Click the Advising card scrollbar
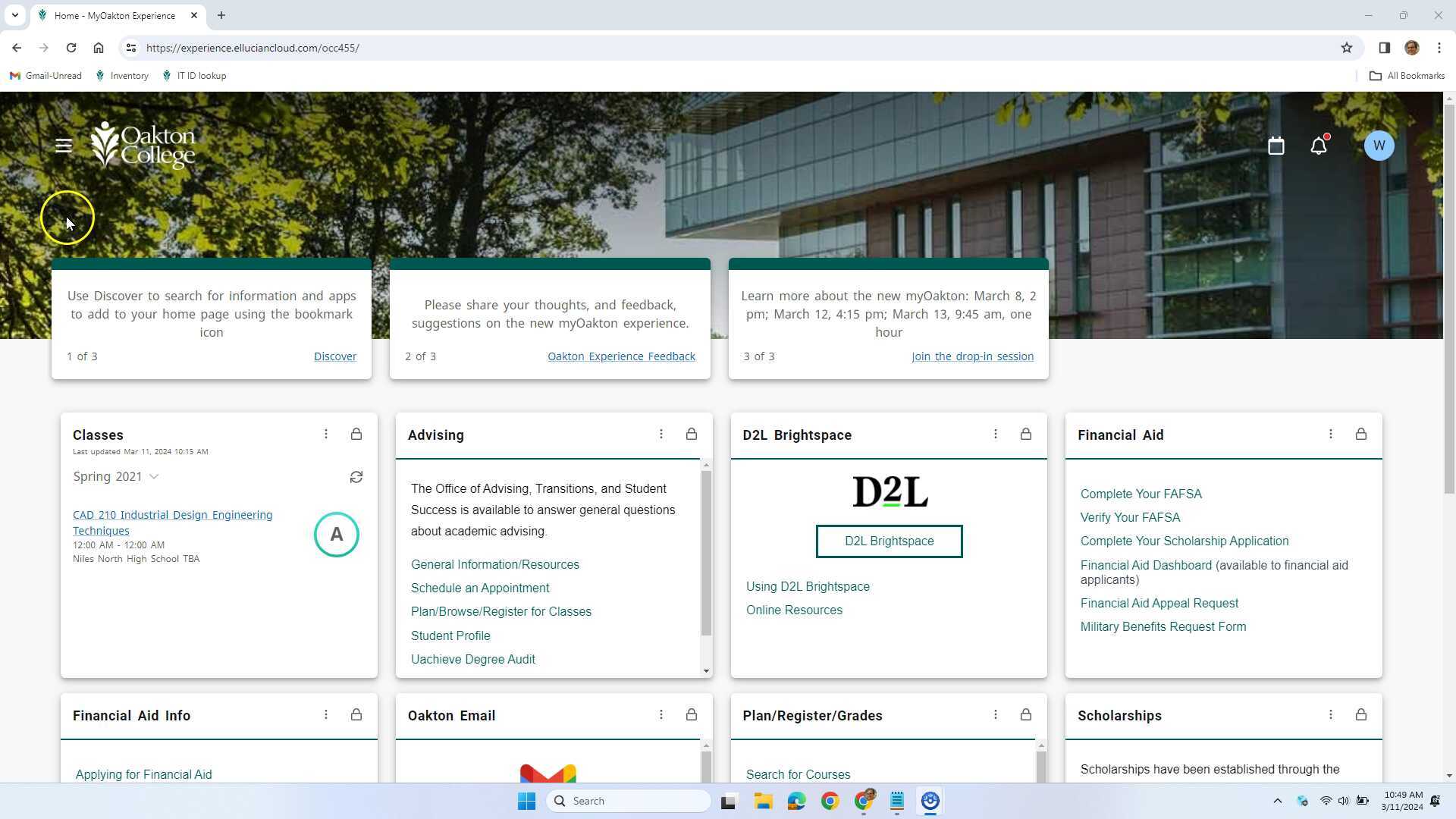 706,554
